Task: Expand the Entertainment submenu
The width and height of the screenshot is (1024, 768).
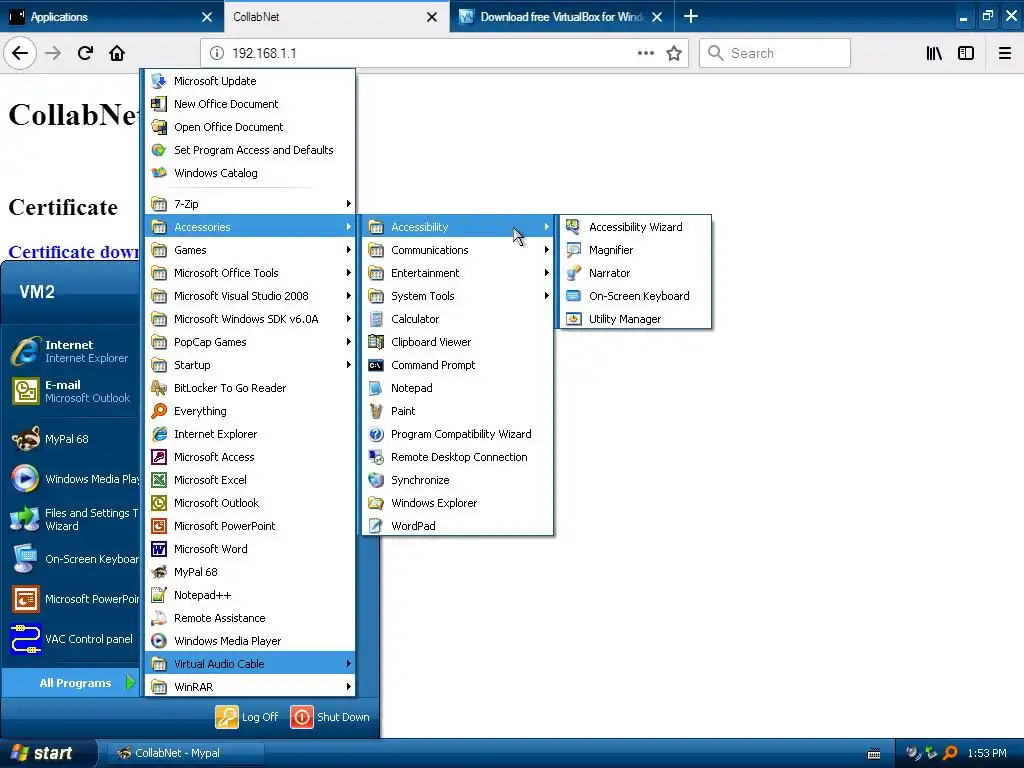Action: coord(458,273)
